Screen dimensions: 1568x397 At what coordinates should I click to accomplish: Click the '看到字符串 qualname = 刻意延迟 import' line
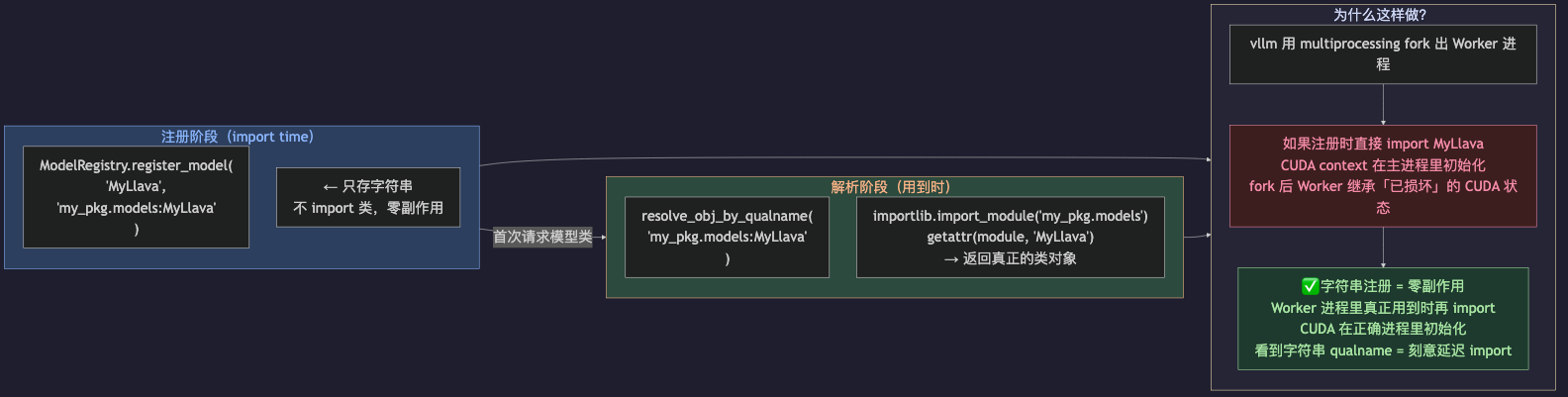pyautogui.click(x=1383, y=350)
